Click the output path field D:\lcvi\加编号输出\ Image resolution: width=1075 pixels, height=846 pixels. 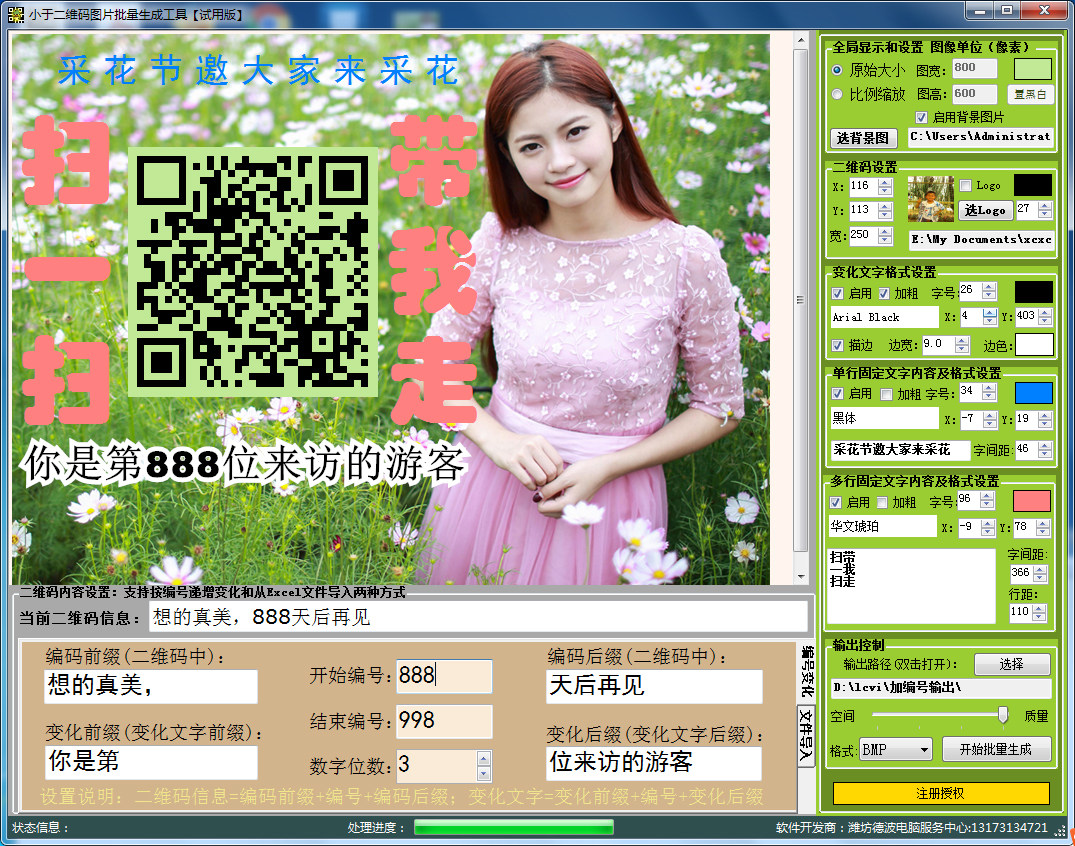point(941,688)
